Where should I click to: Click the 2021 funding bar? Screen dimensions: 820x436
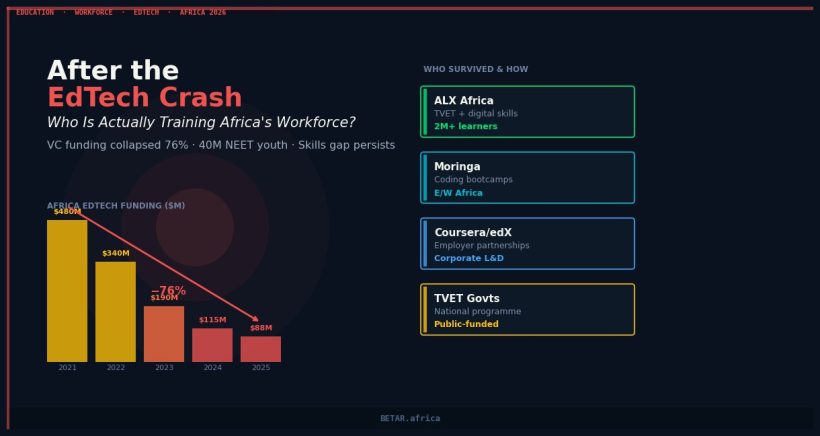[x=67, y=291]
